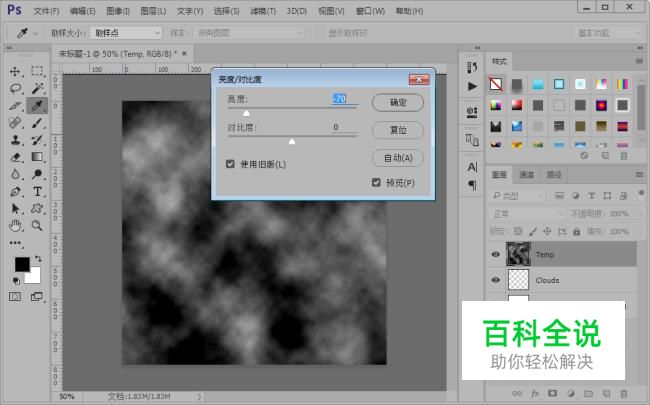Viewport: 650px width, 405px height.
Task: Select the Rectangular Marquee tool
Action: click(x=37, y=71)
